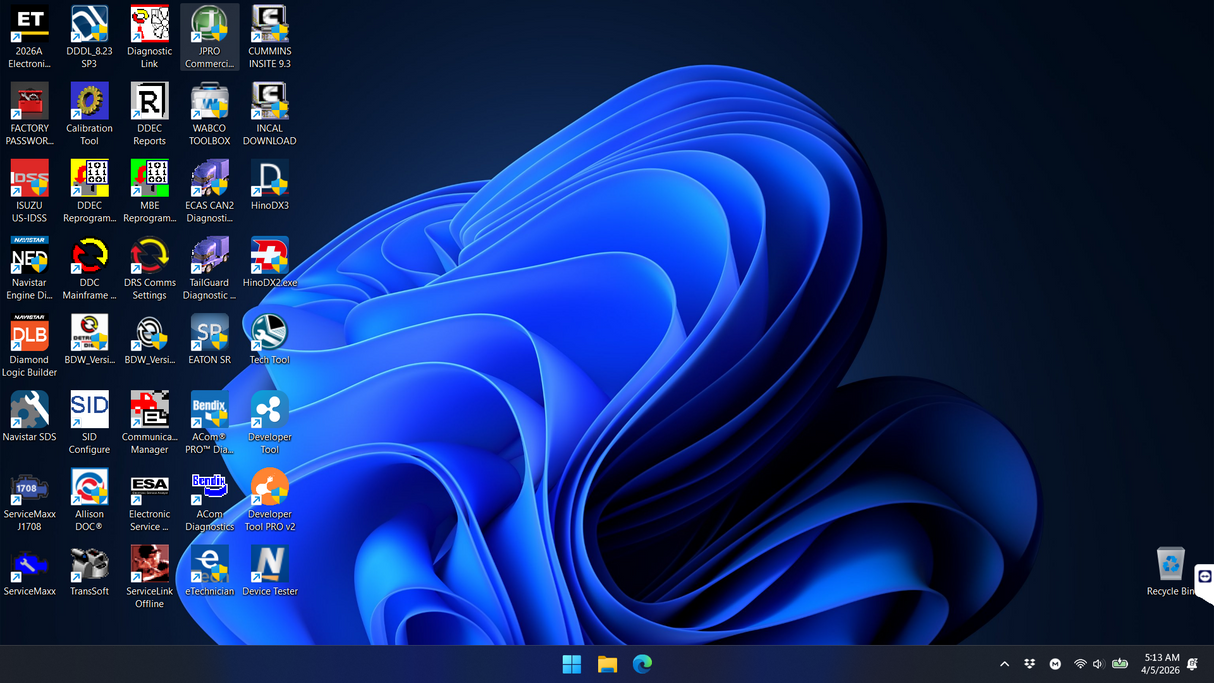The height and width of the screenshot is (683, 1214).
Task: Select the JPRO Commercial shortcut
Action: click(209, 37)
